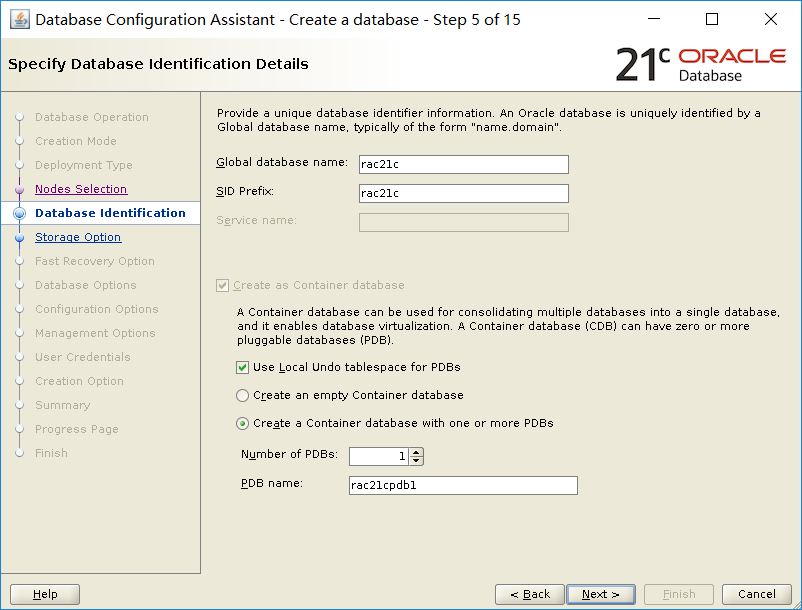Click Deployment Type step in sidebar
The image size is (802, 610).
pyautogui.click(x=83, y=165)
